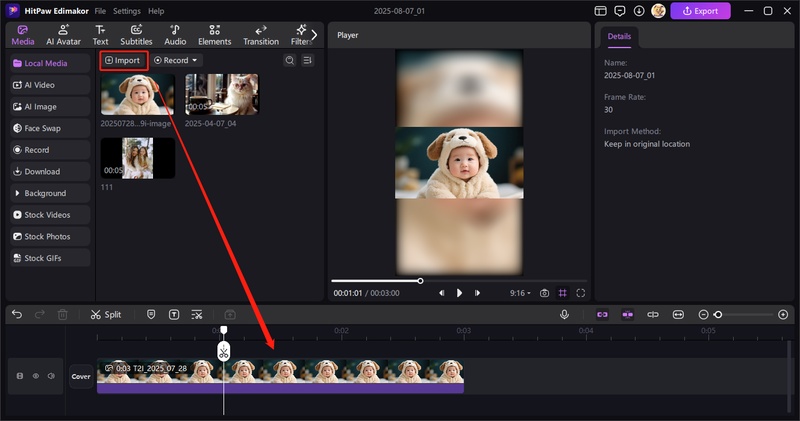Toggle clip linkage

pyautogui.click(x=653, y=314)
